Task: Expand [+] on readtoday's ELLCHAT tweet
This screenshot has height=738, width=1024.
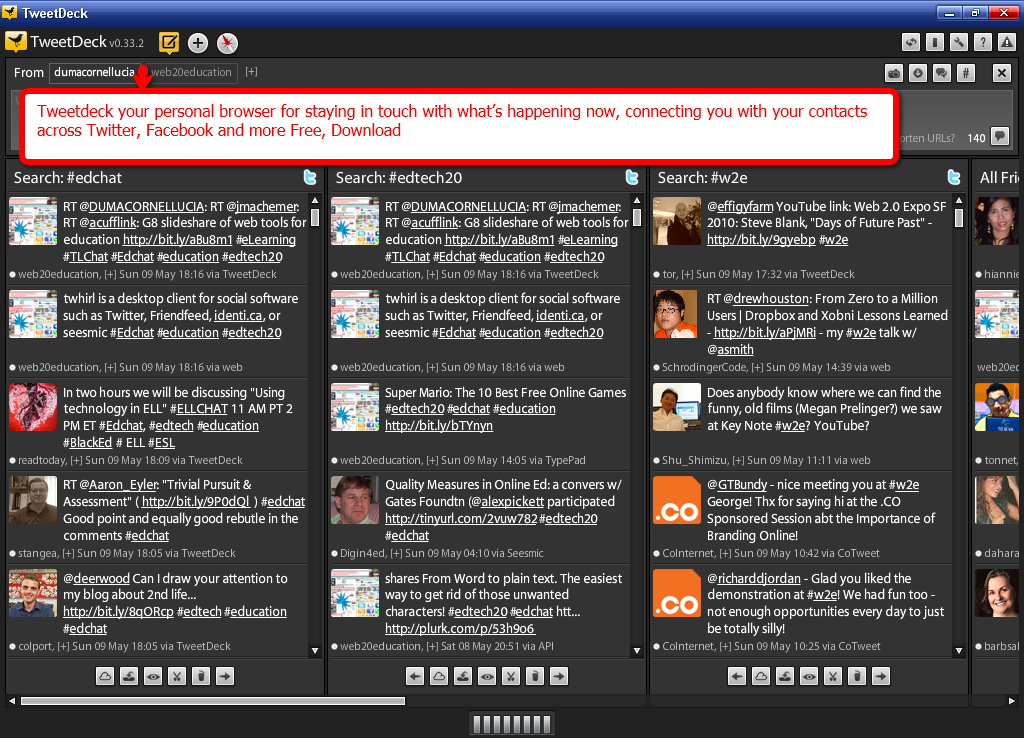Action: pos(76,460)
